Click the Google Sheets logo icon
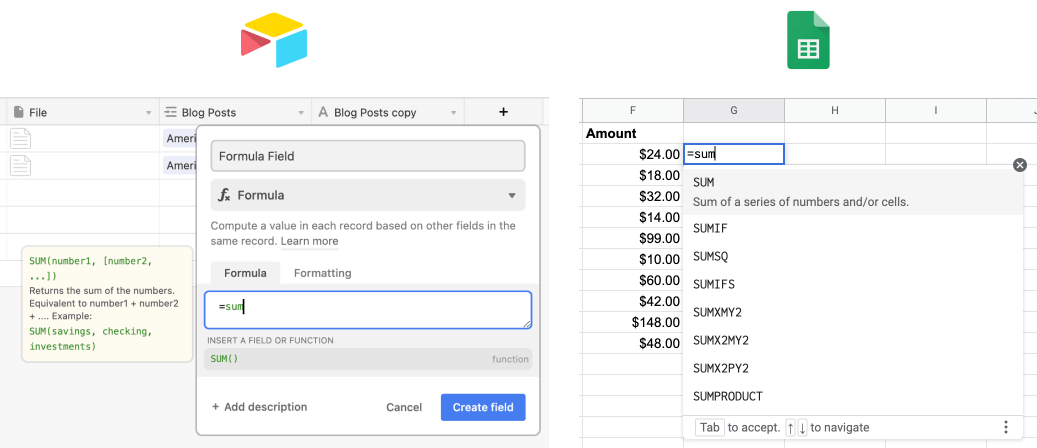The width and height of the screenshot is (1037, 448). [x=809, y=40]
